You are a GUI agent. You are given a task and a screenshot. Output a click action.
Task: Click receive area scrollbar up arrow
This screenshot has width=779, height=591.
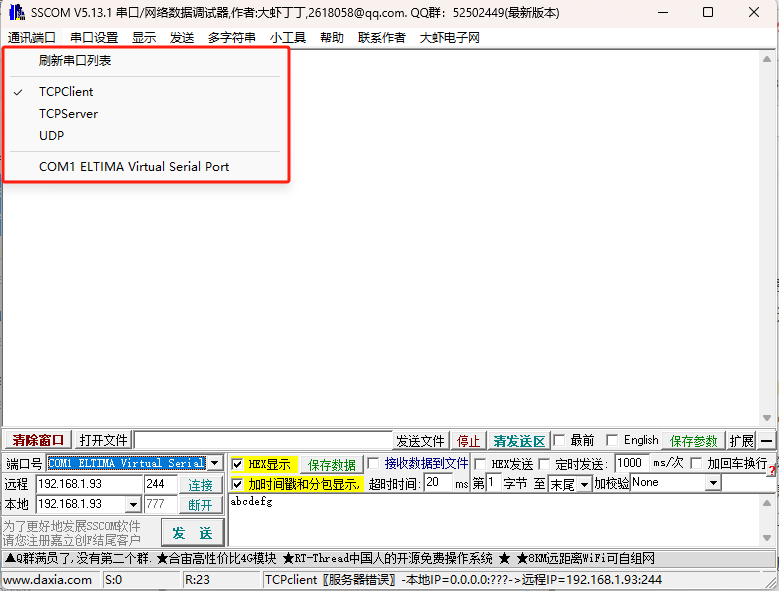(767, 59)
